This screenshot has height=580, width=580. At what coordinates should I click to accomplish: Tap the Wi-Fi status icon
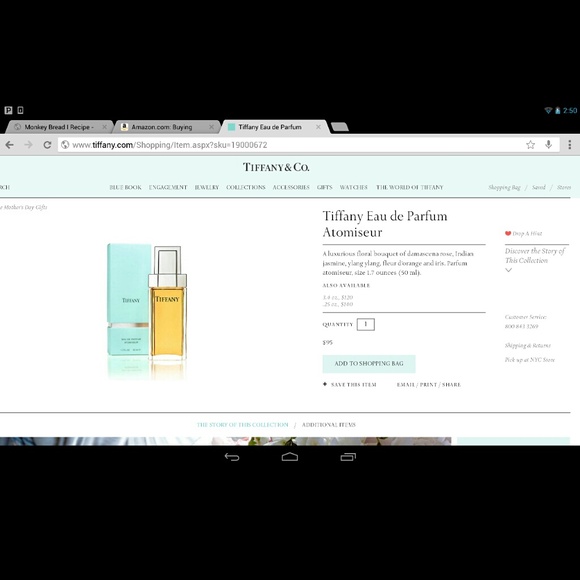tap(548, 110)
